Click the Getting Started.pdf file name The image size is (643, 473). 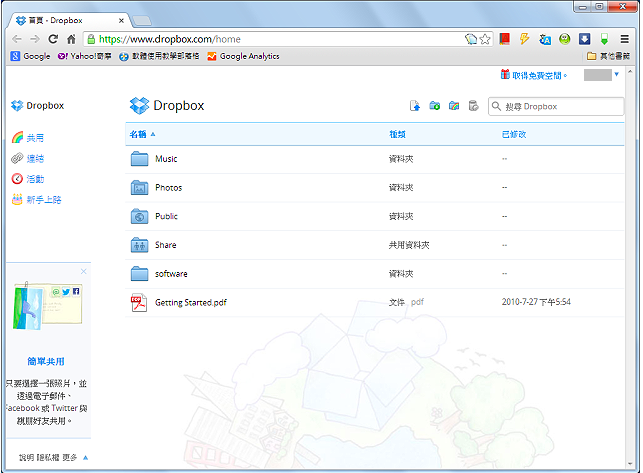[x=191, y=303]
